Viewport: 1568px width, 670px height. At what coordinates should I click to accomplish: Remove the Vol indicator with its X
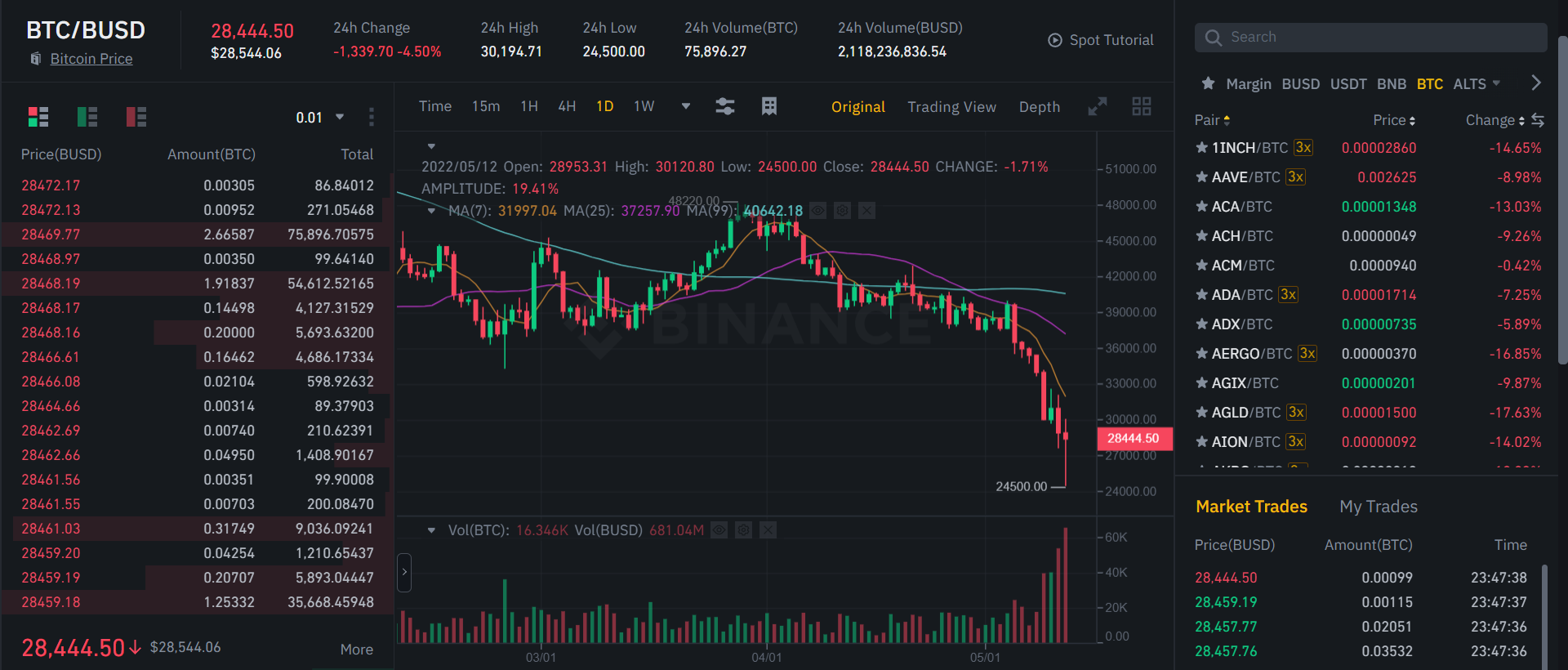(768, 530)
